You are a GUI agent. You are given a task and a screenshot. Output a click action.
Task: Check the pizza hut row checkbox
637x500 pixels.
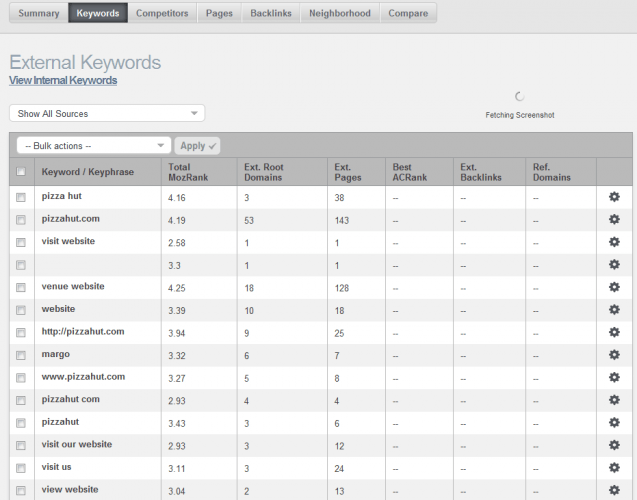click(21, 197)
